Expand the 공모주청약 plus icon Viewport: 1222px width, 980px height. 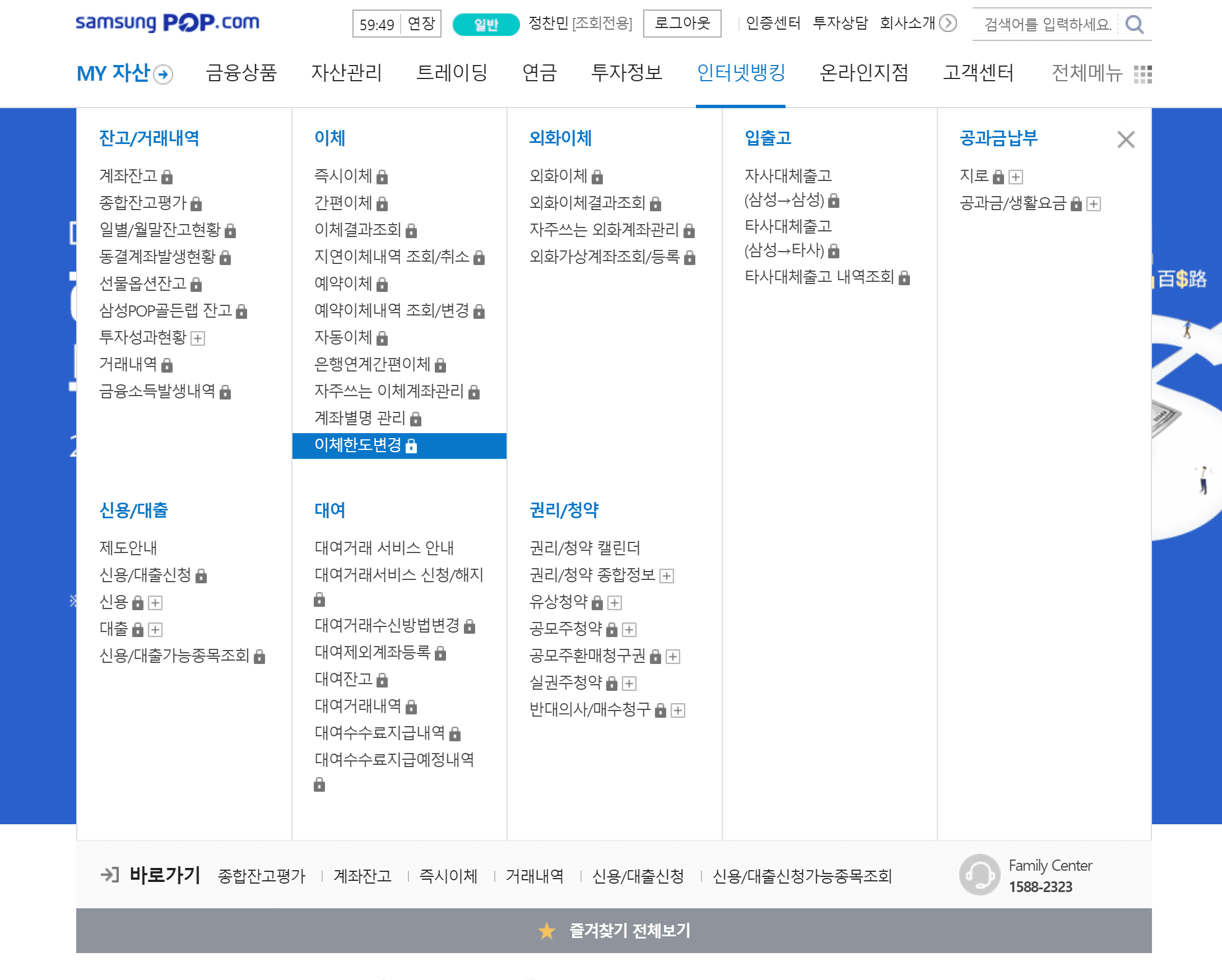pyautogui.click(x=629, y=630)
